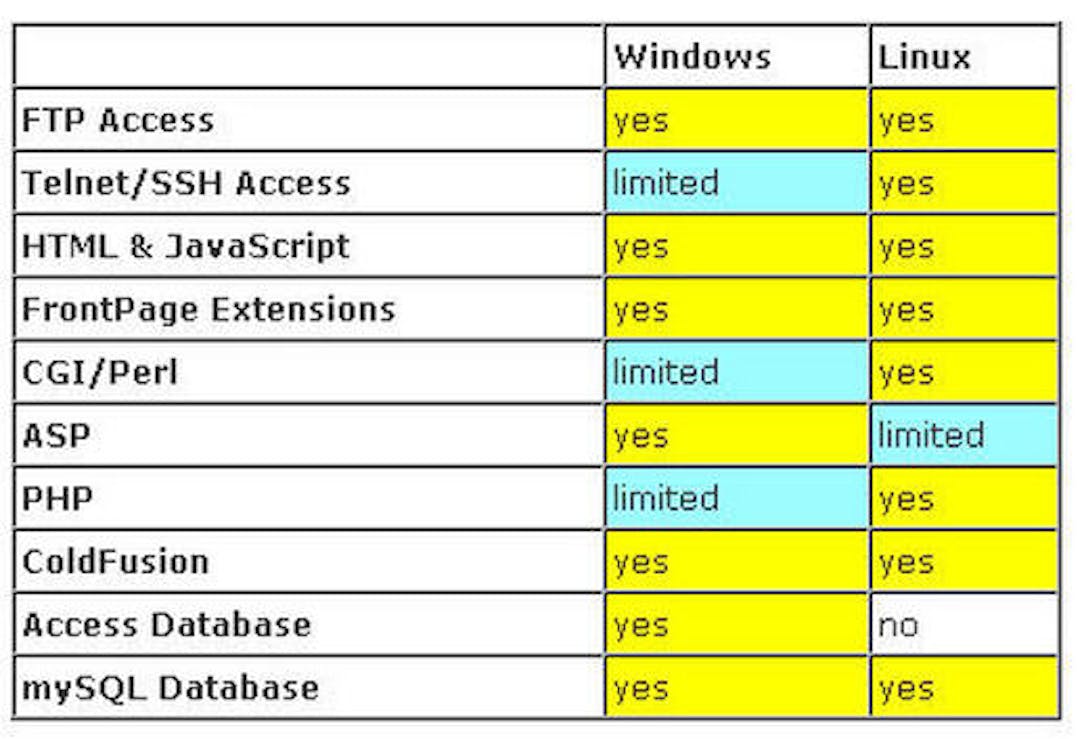
Task: Select the limited cell for CGI/Perl Windows
Action: tap(736, 372)
